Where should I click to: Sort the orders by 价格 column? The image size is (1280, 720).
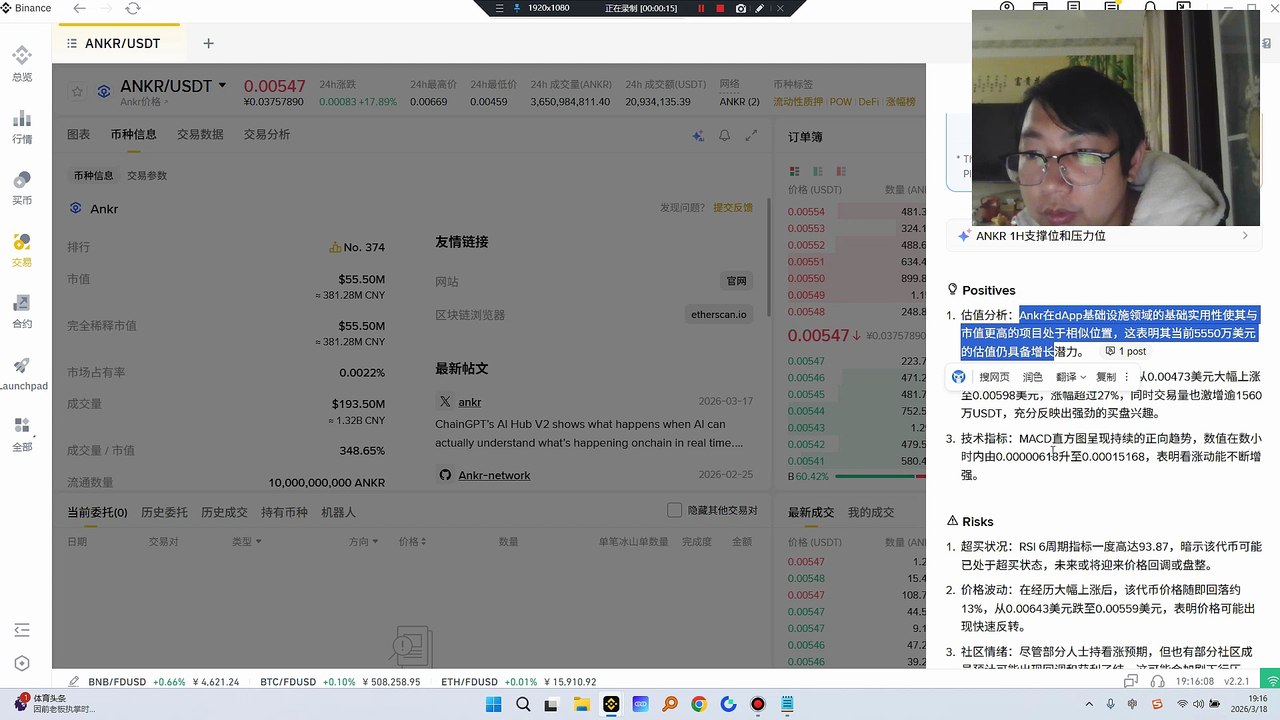click(412, 542)
